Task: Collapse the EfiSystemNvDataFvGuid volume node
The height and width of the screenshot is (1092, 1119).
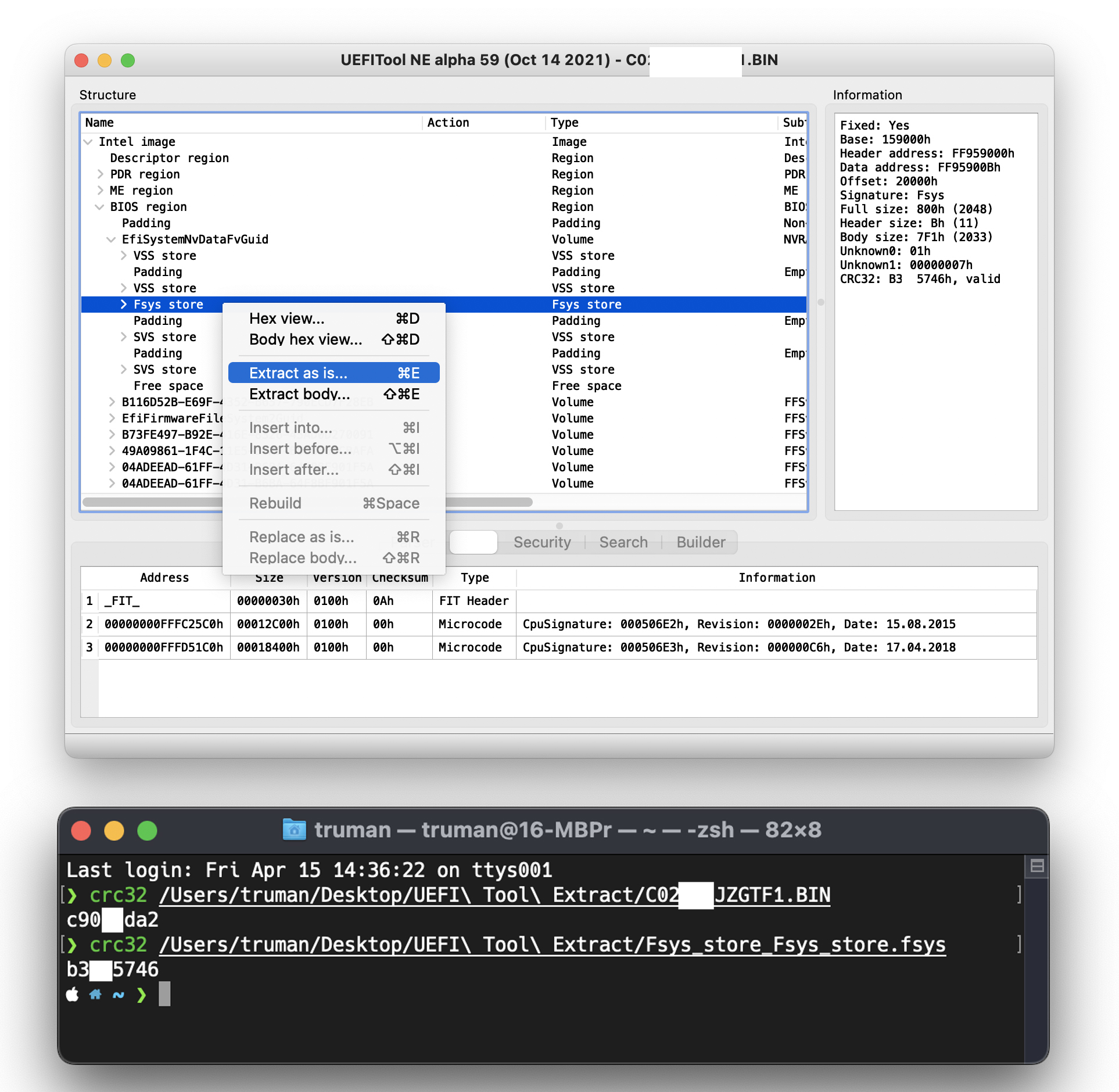Action: tap(112, 239)
